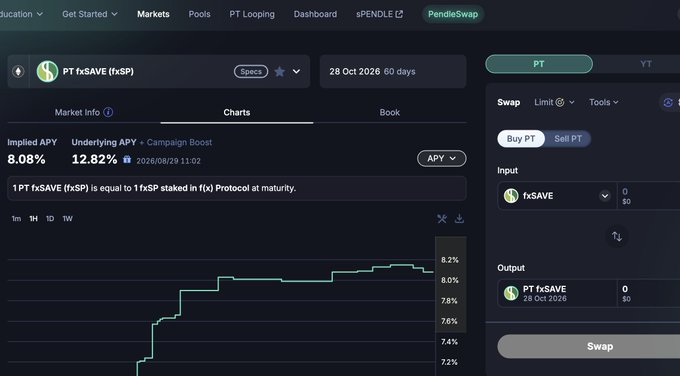Open fxSAVE input token selector
The image size is (680, 376).
tap(605, 196)
